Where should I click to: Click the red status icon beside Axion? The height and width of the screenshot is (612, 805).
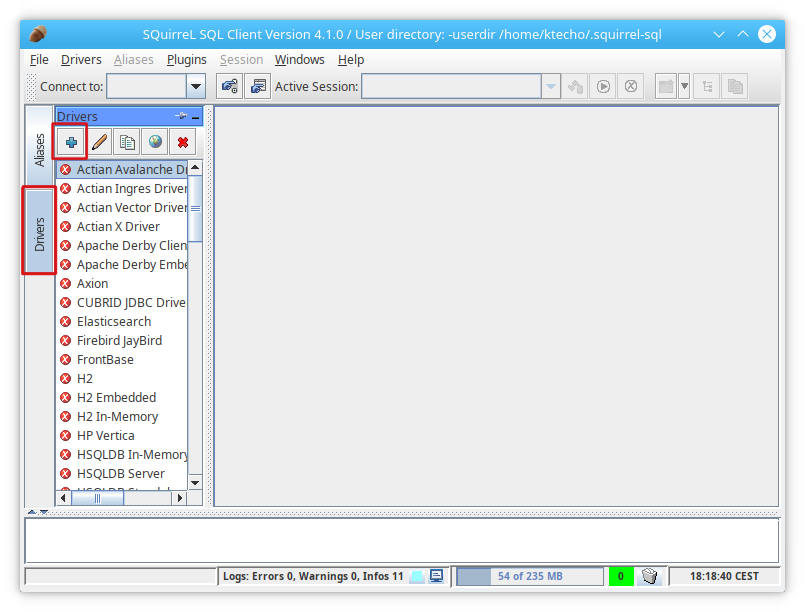click(x=66, y=283)
